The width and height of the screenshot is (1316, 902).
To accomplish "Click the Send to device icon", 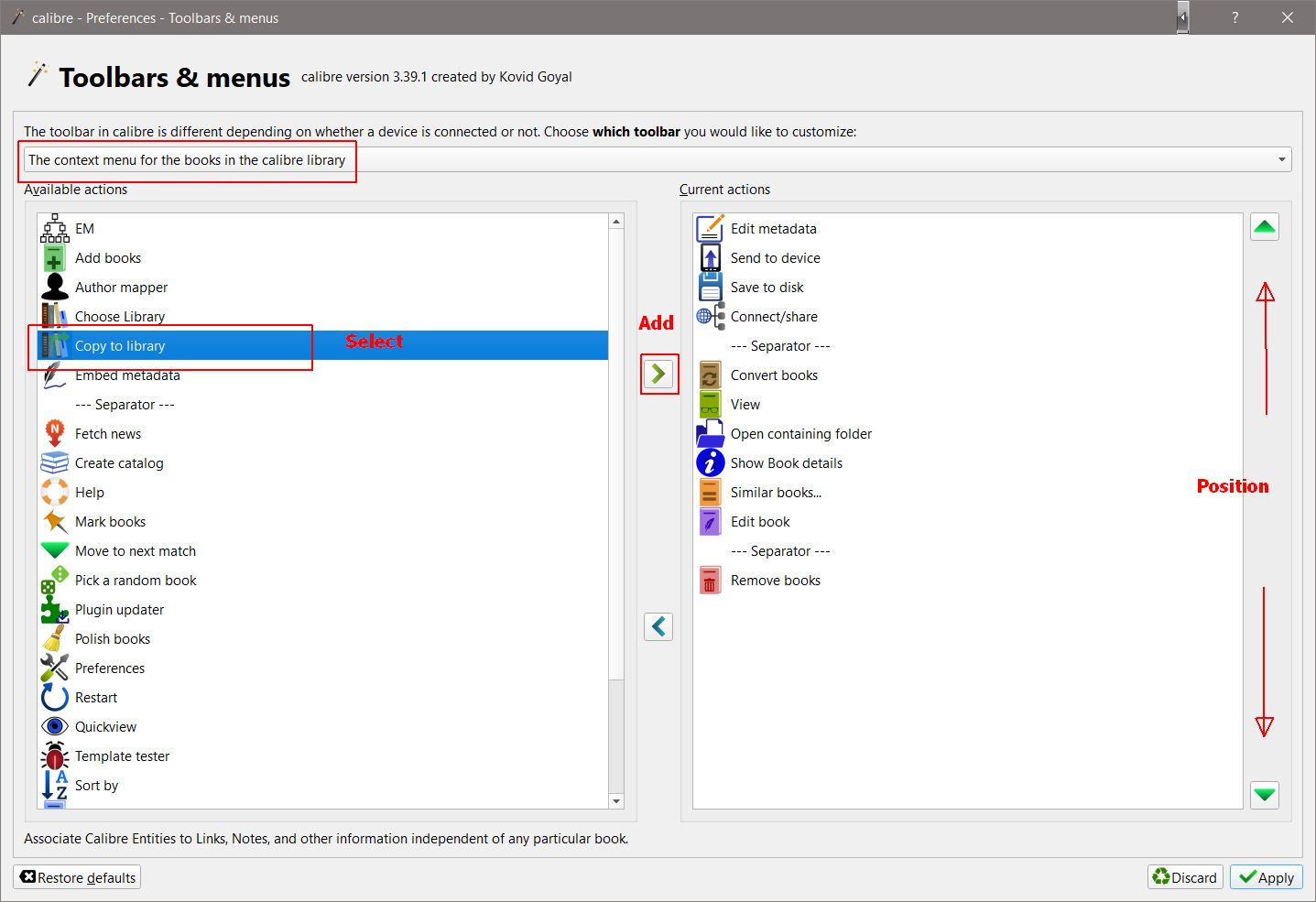I will [711, 257].
